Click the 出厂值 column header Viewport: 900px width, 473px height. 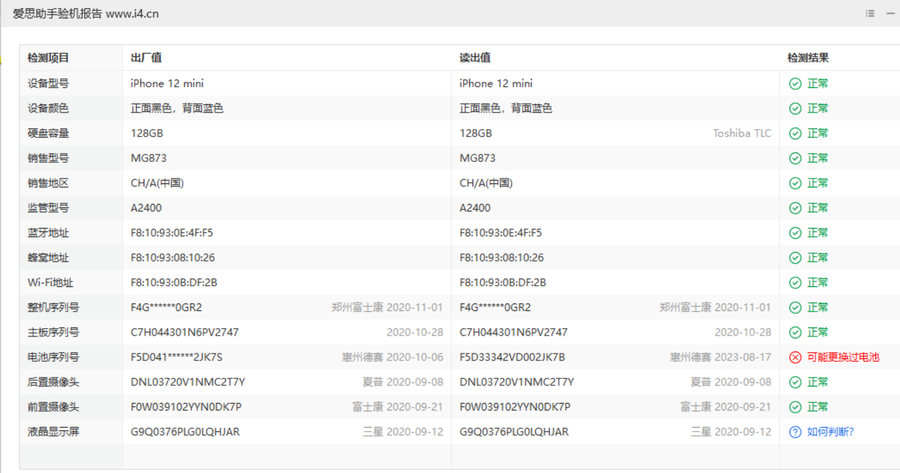pos(146,58)
